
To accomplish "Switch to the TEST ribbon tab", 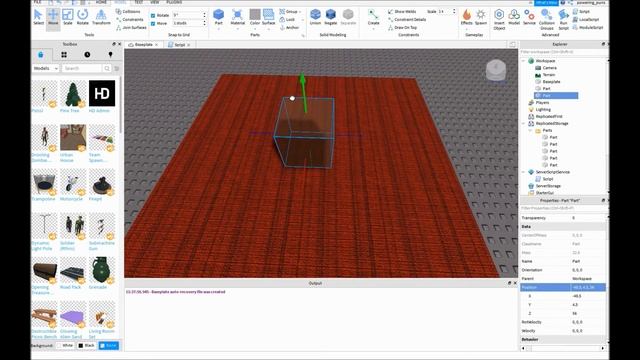I will coord(139,2).
